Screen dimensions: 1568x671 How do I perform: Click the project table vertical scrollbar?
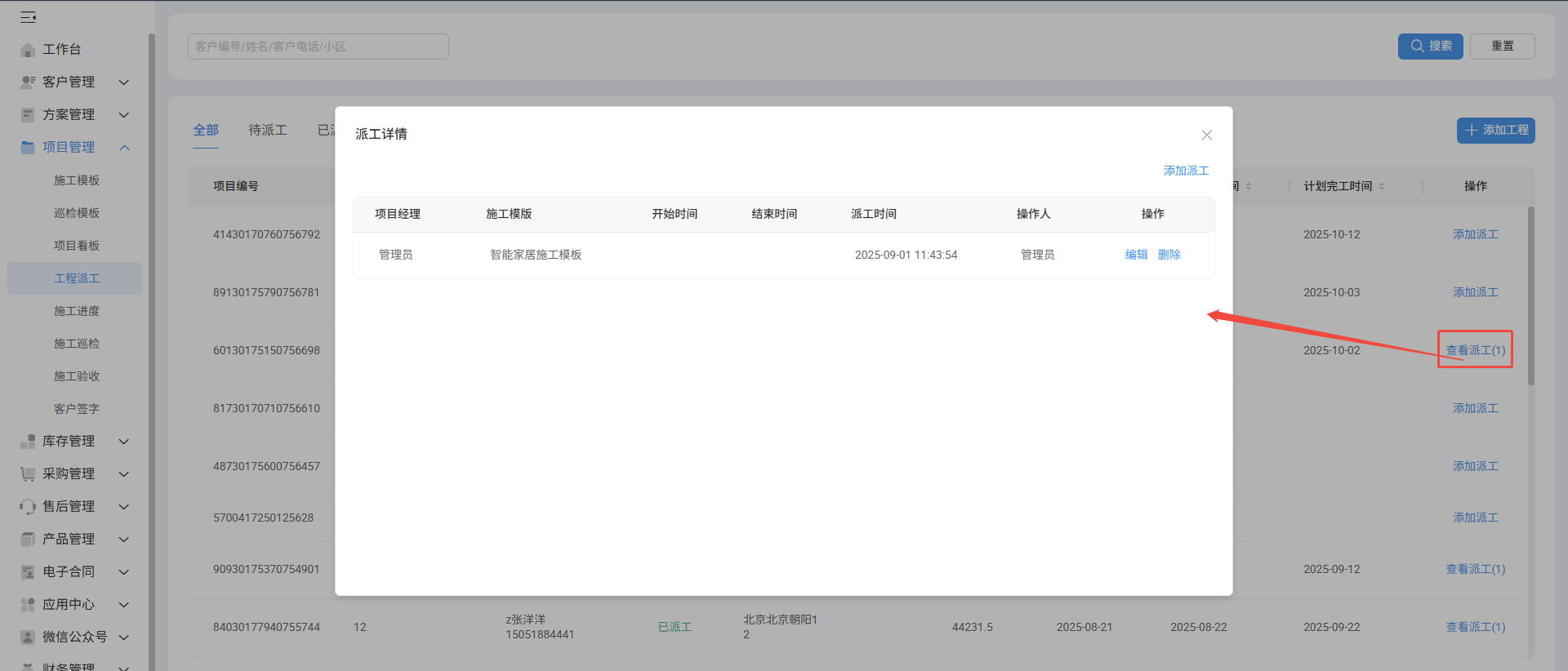1530,296
